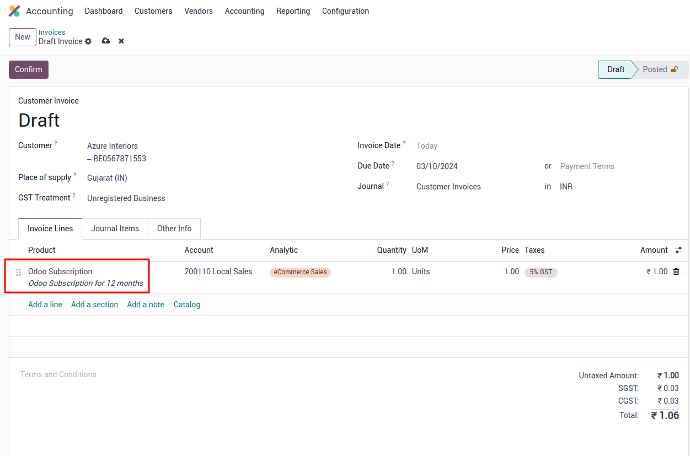Open the Vendors menu

(x=198, y=11)
